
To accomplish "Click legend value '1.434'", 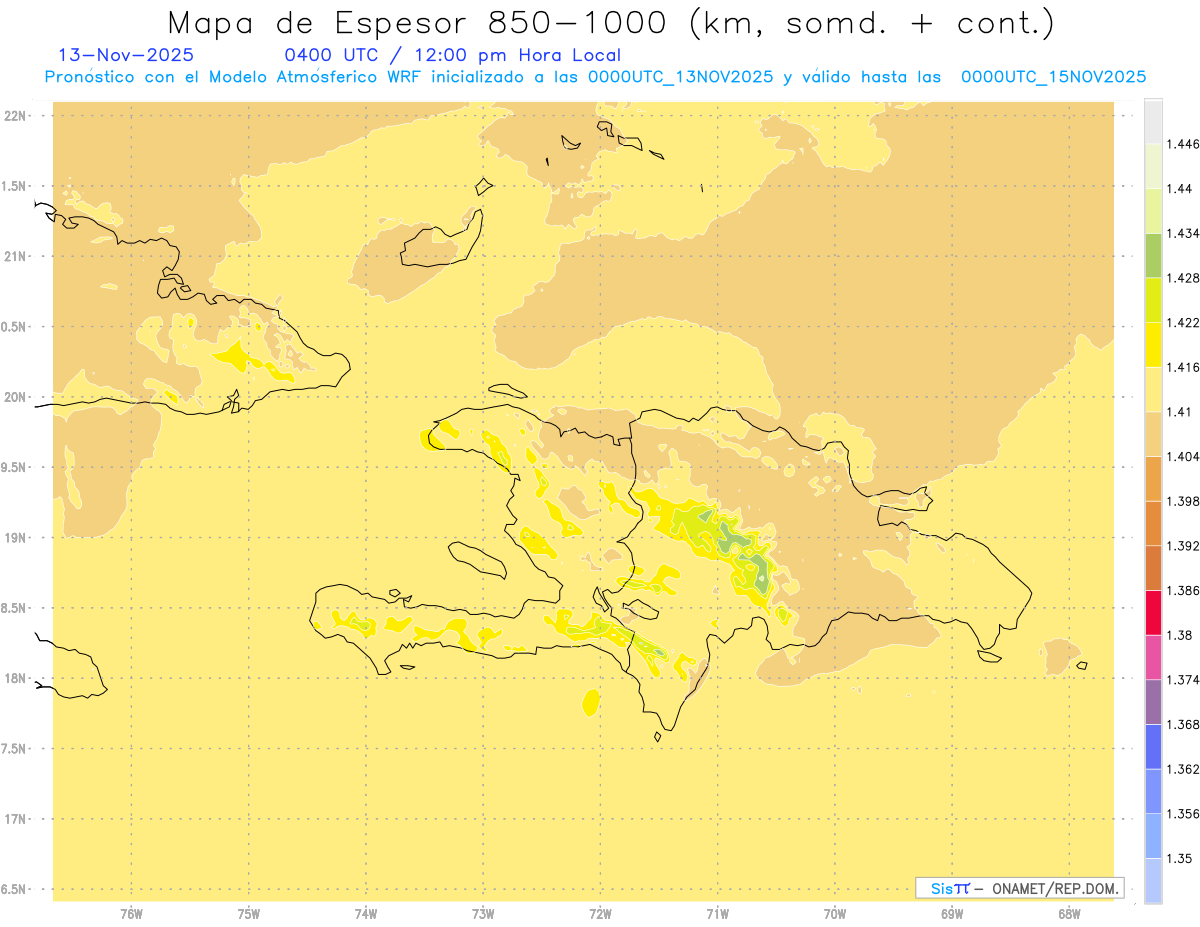I will coord(1183,233).
